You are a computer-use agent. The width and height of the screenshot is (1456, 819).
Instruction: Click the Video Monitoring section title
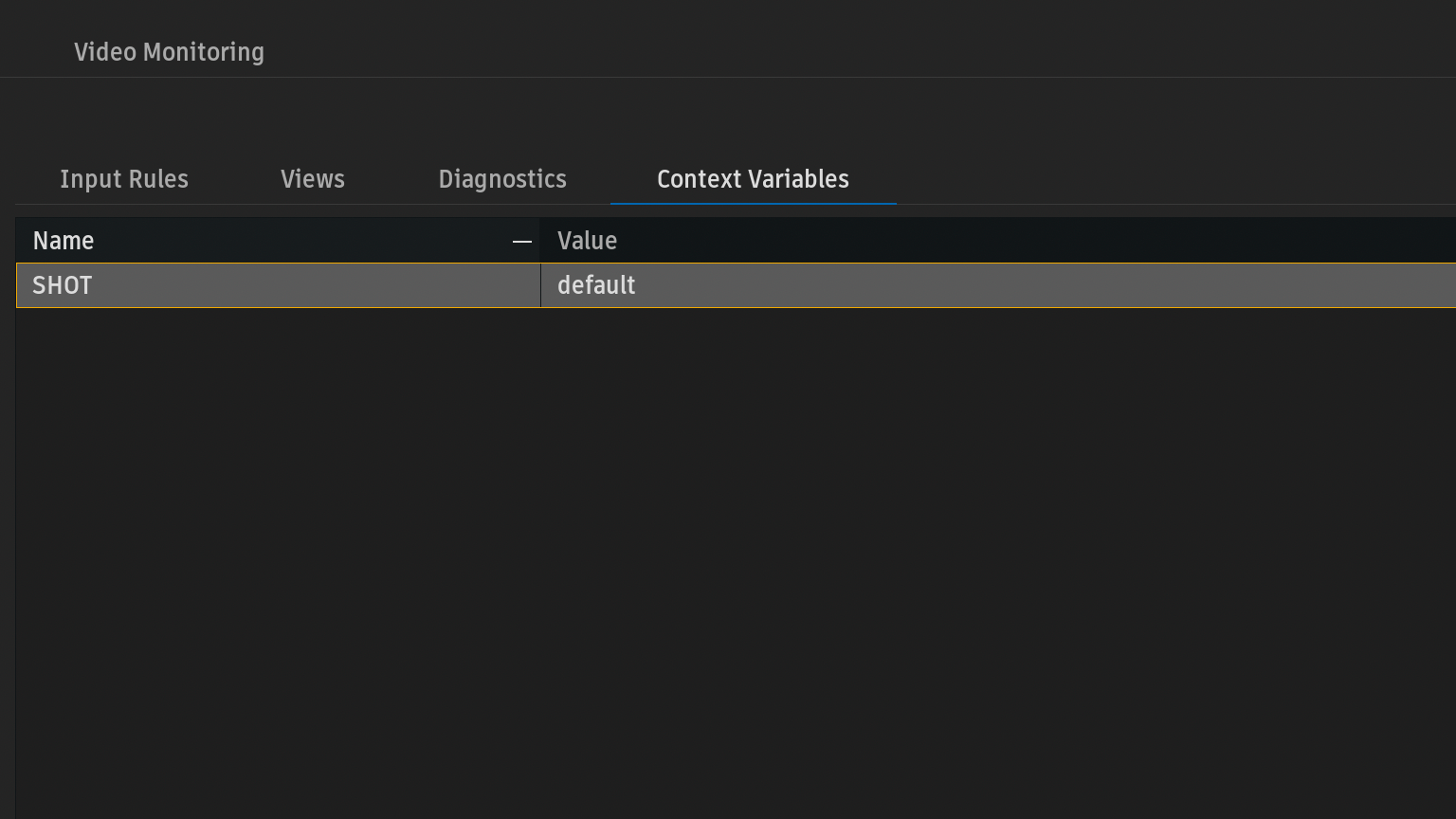coord(169,52)
